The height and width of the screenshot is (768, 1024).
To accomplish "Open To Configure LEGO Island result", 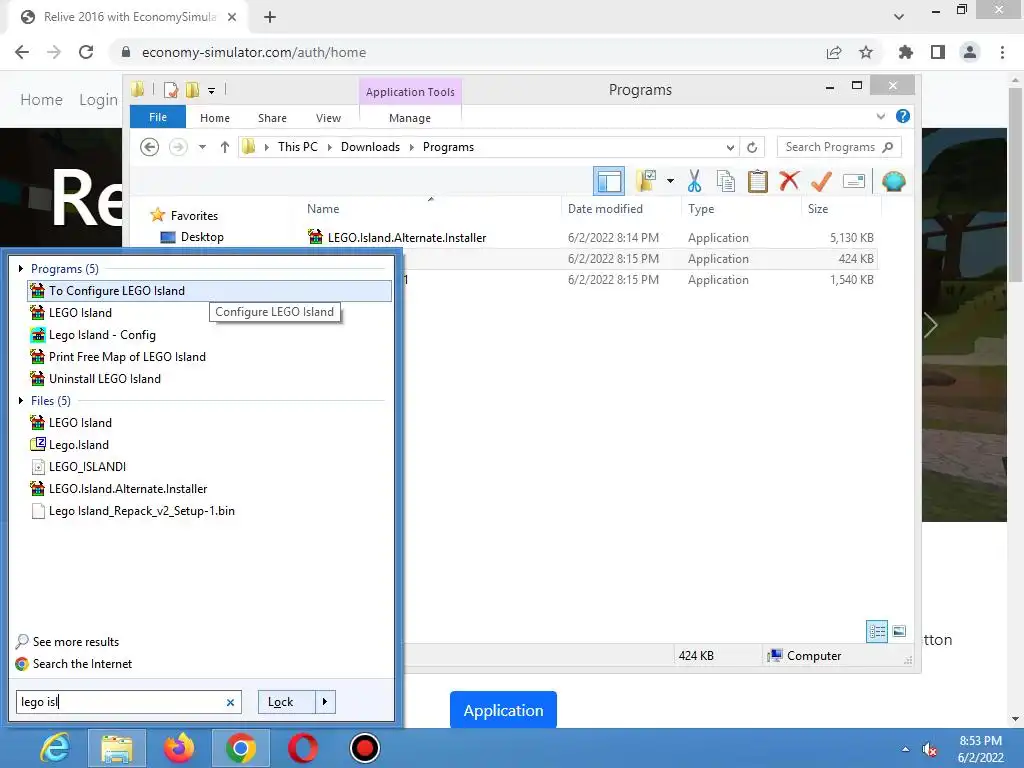I will pyautogui.click(x=210, y=291).
